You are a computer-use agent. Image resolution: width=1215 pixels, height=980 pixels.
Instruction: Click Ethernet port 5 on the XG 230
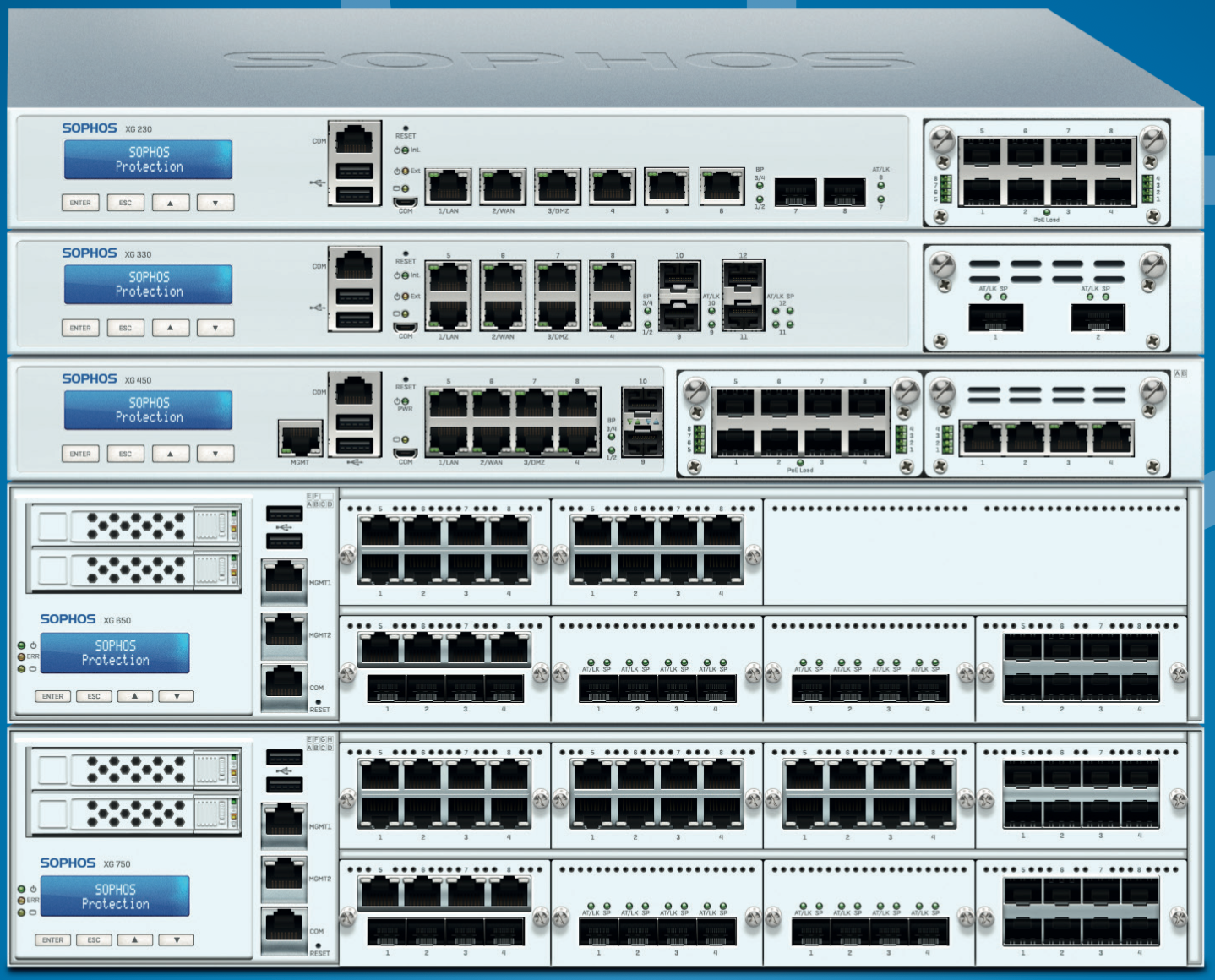tap(667, 187)
